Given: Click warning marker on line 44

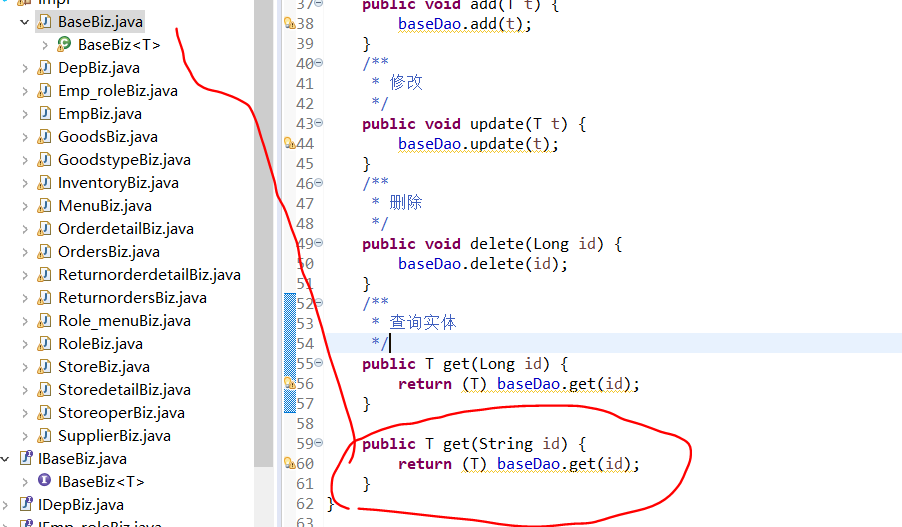Looking at the screenshot, I should click(289, 143).
